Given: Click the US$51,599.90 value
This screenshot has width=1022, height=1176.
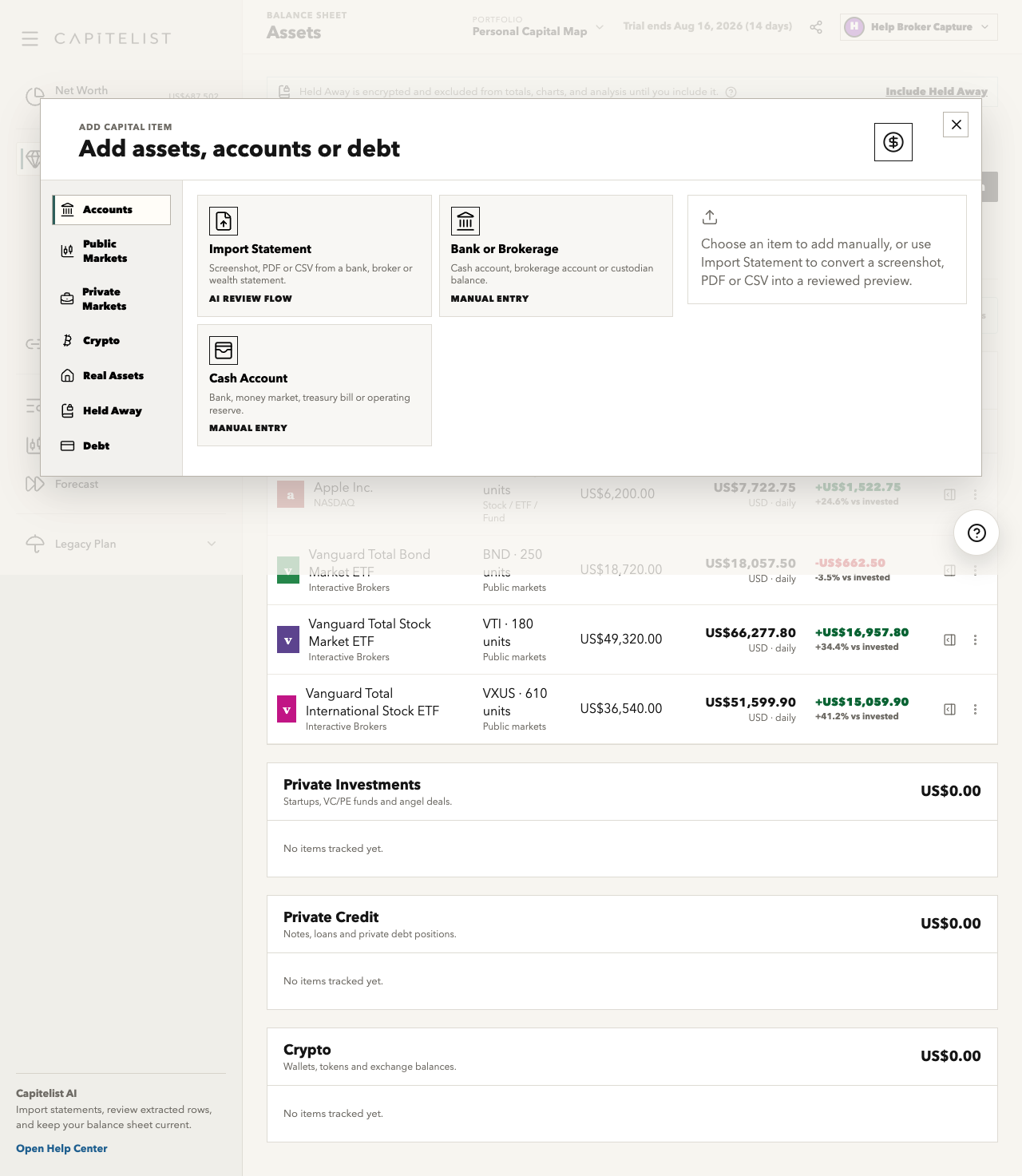Looking at the screenshot, I should click(751, 703).
